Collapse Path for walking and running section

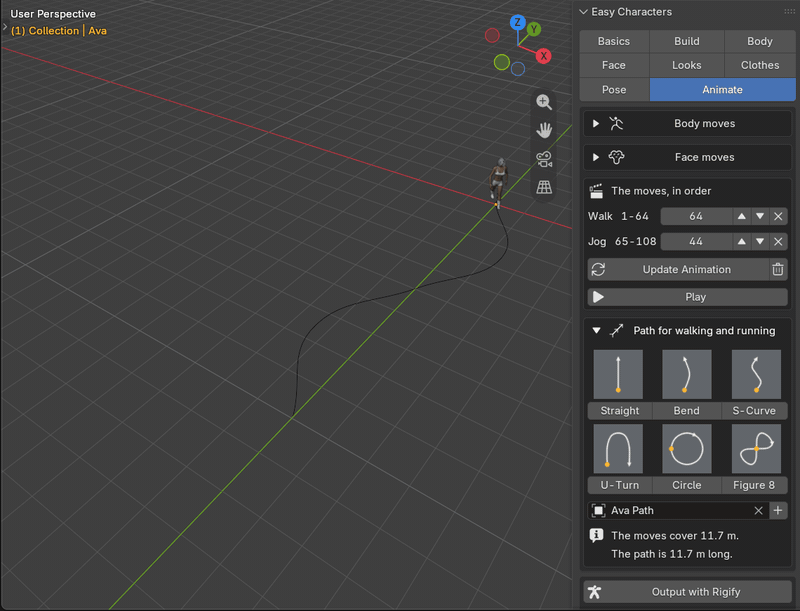(x=596, y=330)
